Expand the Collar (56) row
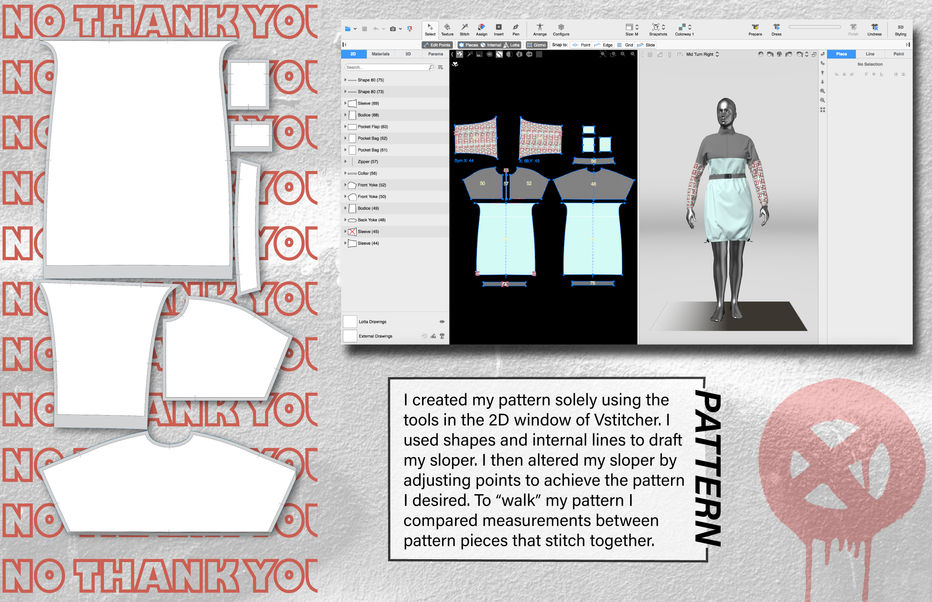 pos(345,173)
